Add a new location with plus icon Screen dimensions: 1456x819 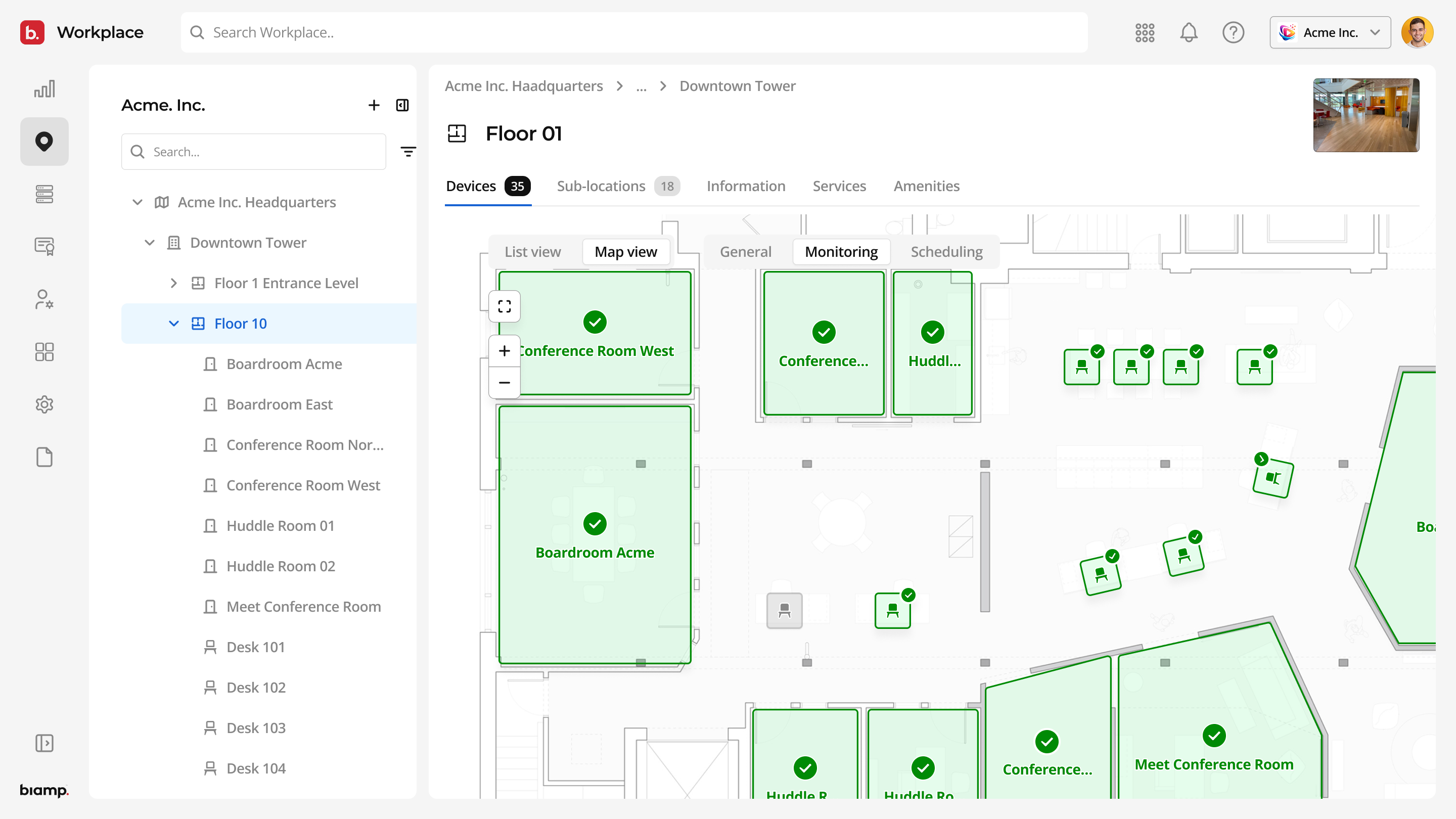374,105
